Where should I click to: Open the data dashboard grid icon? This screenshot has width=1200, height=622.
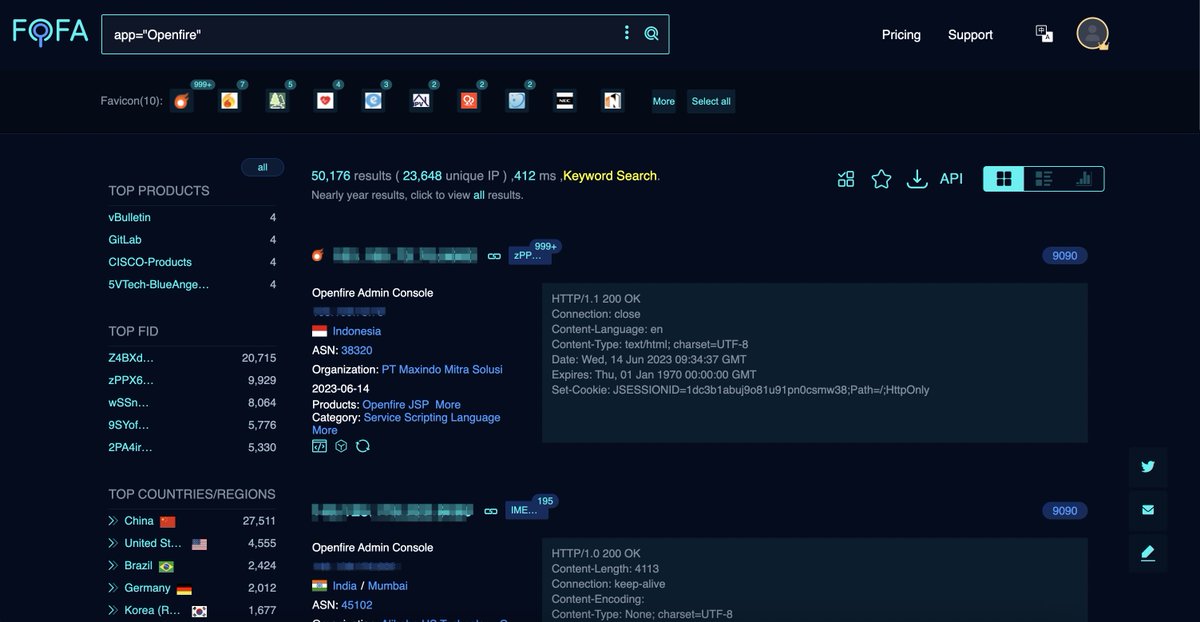coord(846,179)
